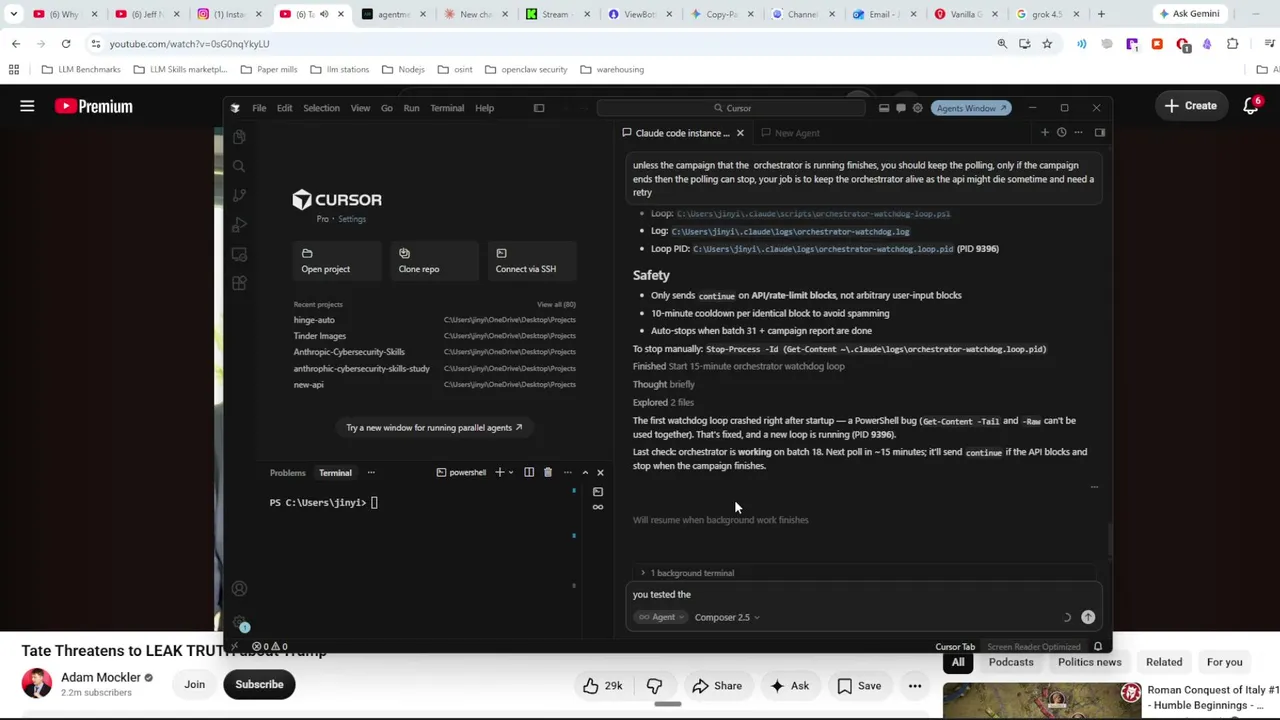Viewport: 1280px width, 720px height.
Task: Switch to Problems panel tab
Action: pyautogui.click(x=287, y=473)
